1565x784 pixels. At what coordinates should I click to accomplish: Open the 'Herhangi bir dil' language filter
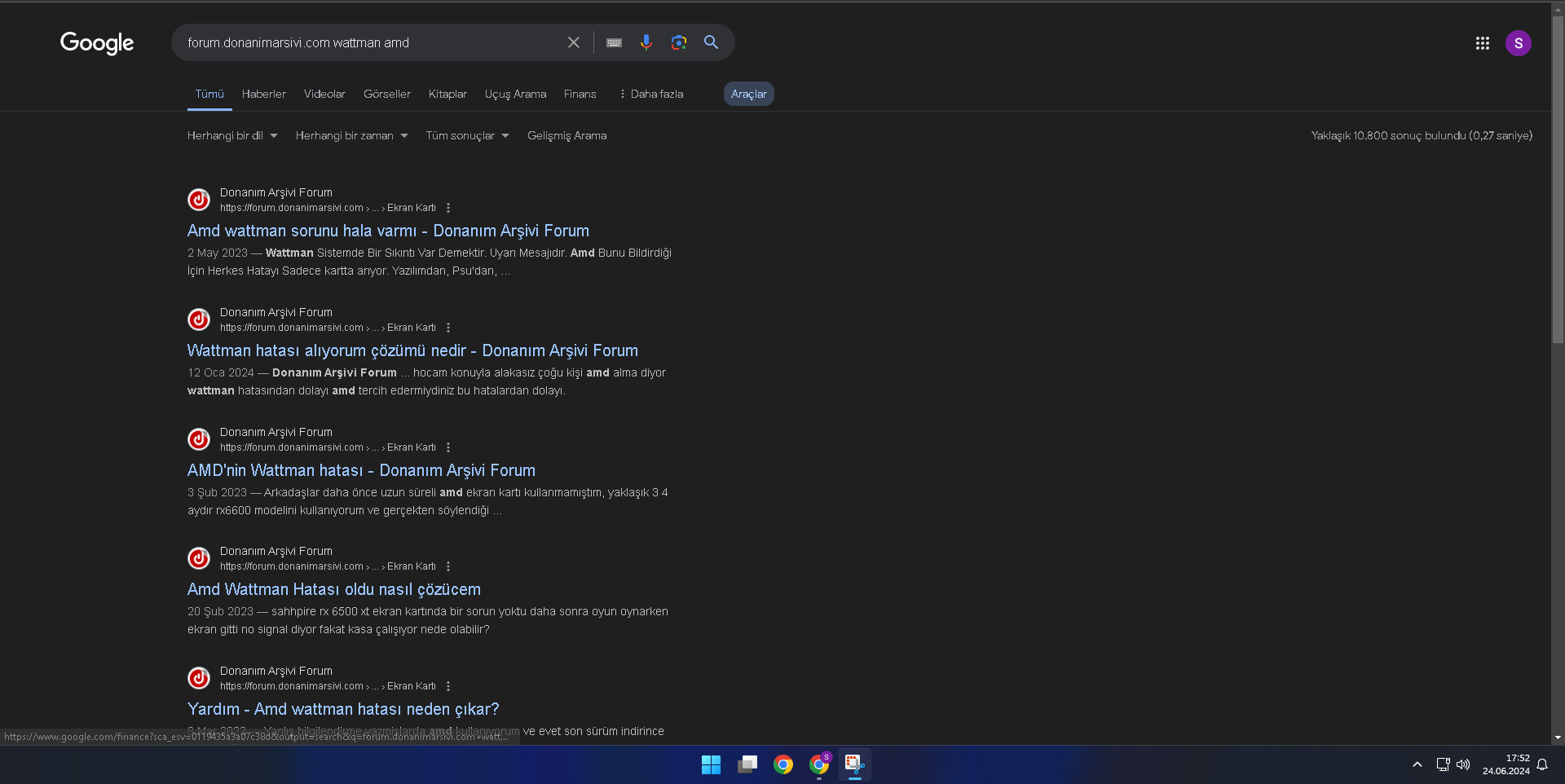232,136
